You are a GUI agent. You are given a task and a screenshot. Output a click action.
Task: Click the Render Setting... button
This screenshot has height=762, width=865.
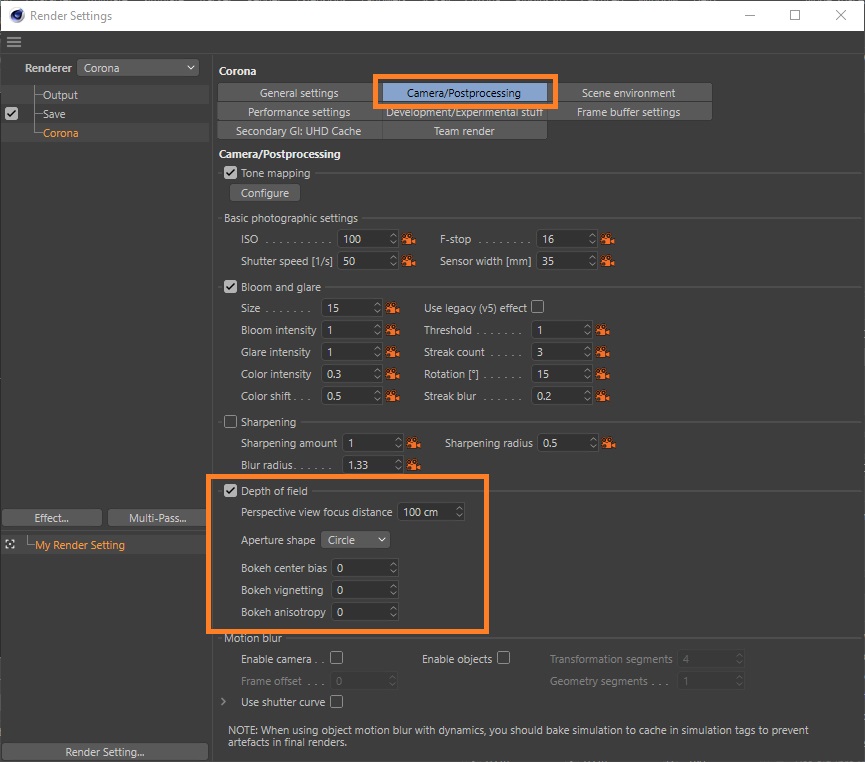tap(105, 752)
